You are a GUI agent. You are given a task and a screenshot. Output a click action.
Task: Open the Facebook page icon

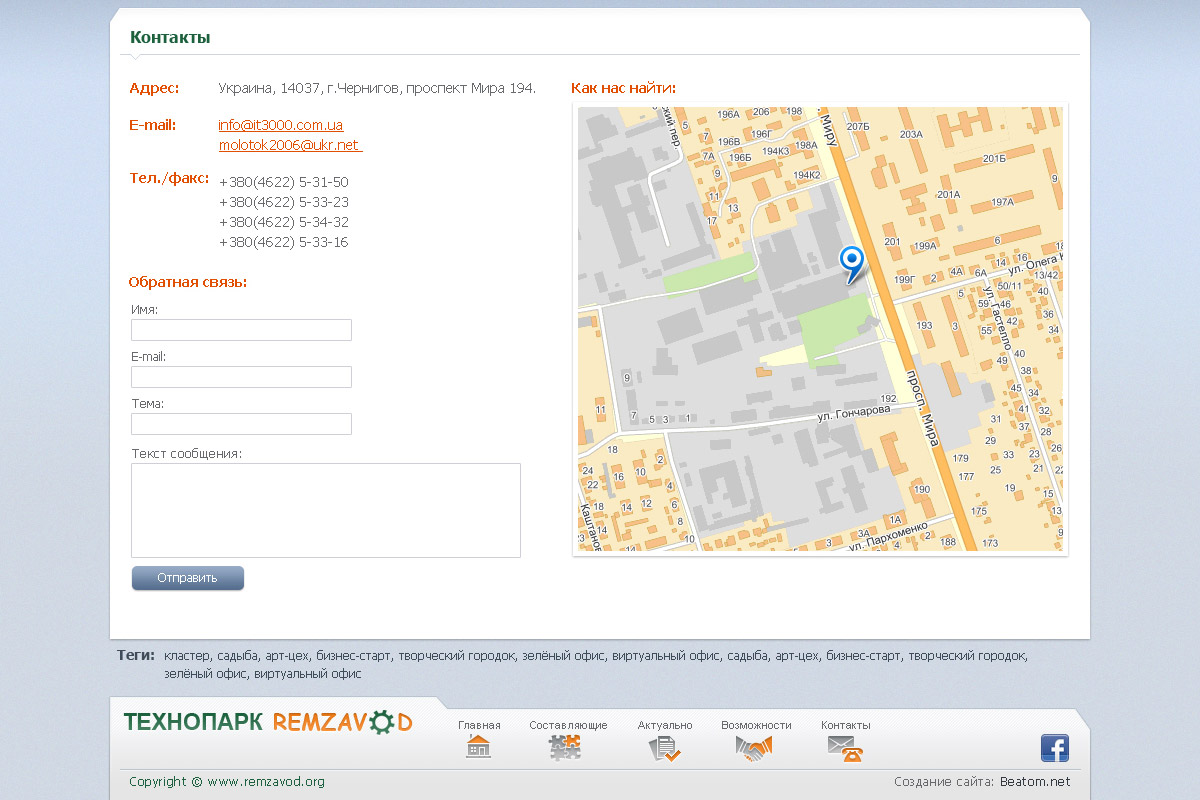click(x=1054, y=748)
